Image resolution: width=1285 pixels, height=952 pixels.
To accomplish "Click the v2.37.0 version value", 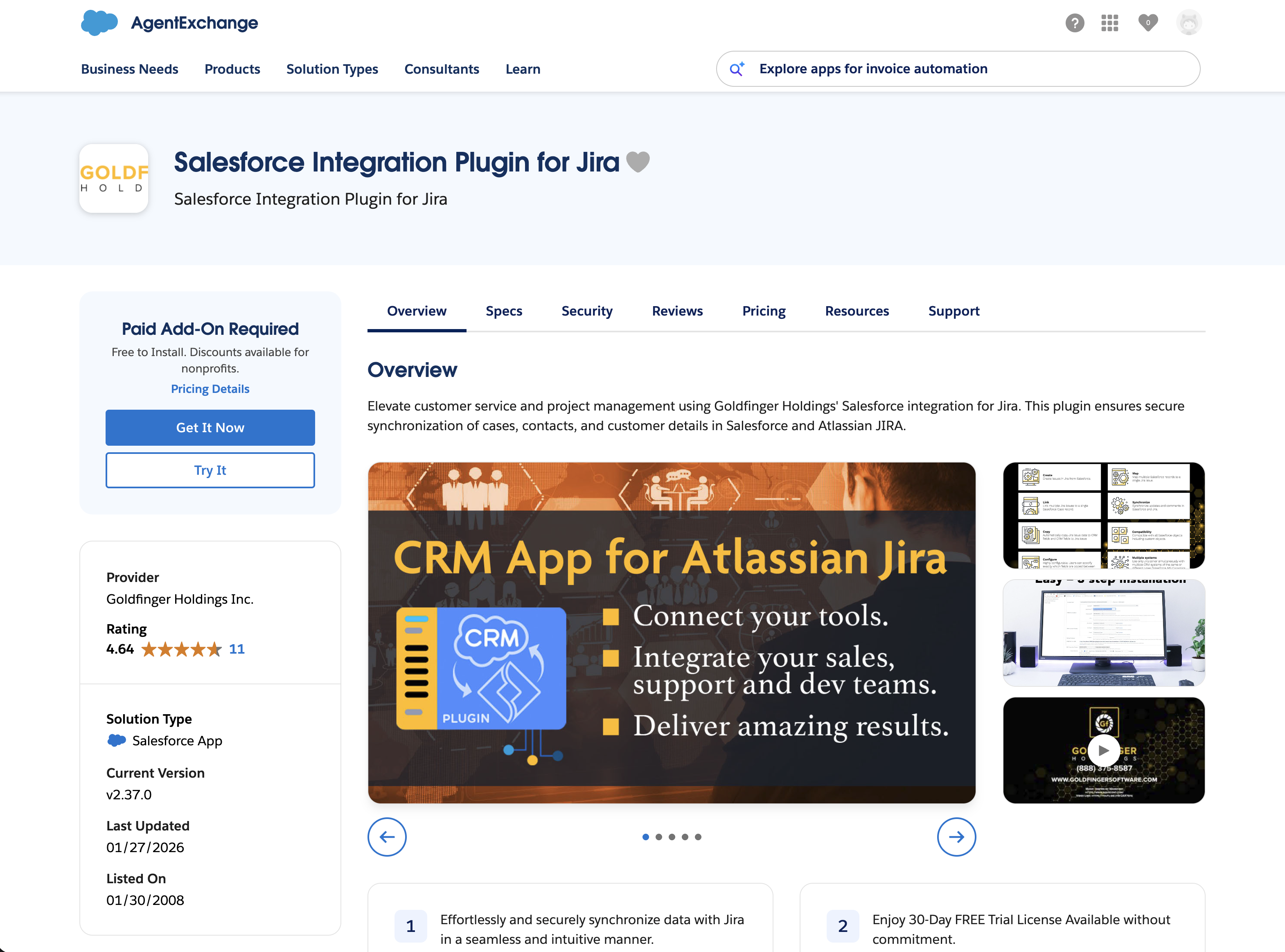I will (129, 795).
